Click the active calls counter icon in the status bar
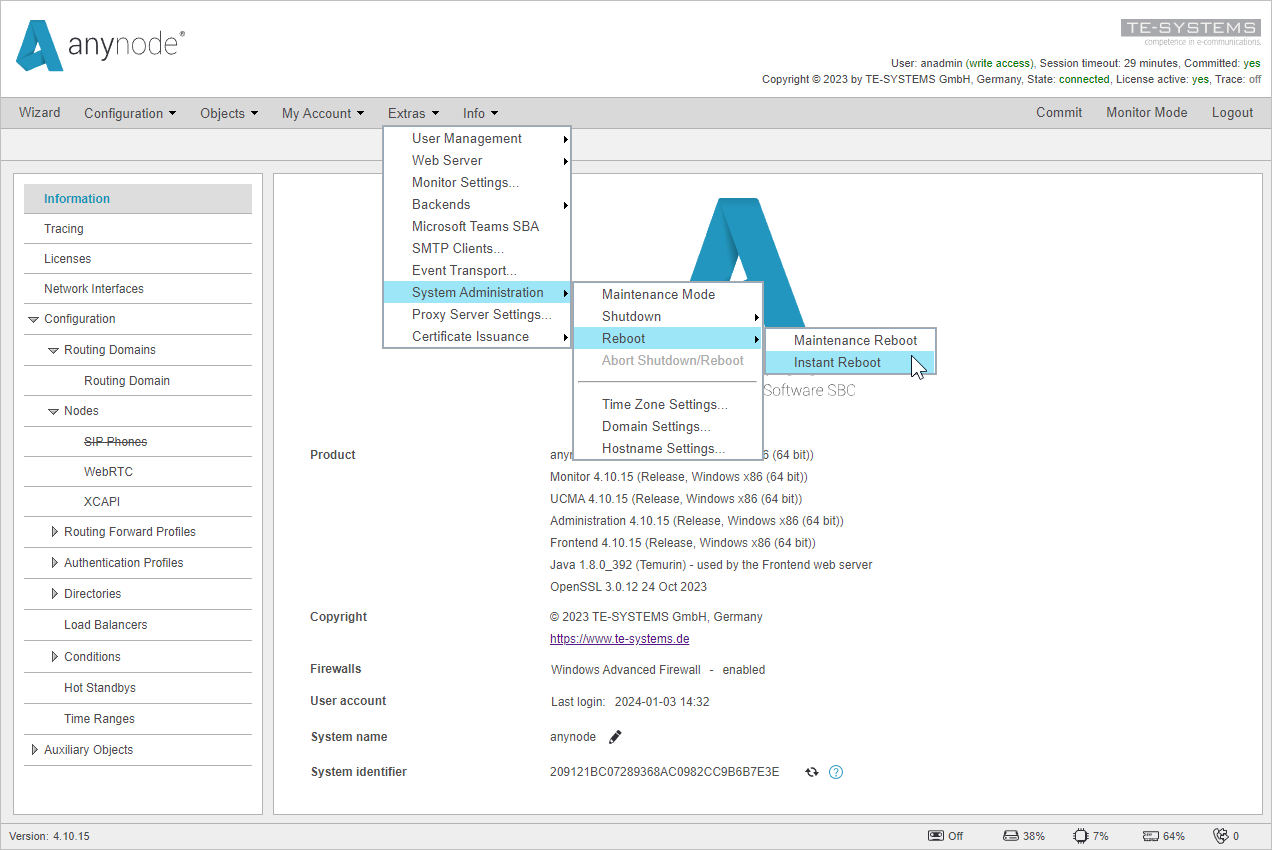The height and width of the screenshot is (850, 1272). [1221, 835]
